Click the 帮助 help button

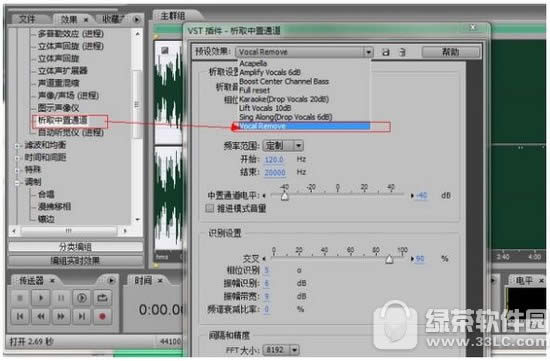click(451, 52)
